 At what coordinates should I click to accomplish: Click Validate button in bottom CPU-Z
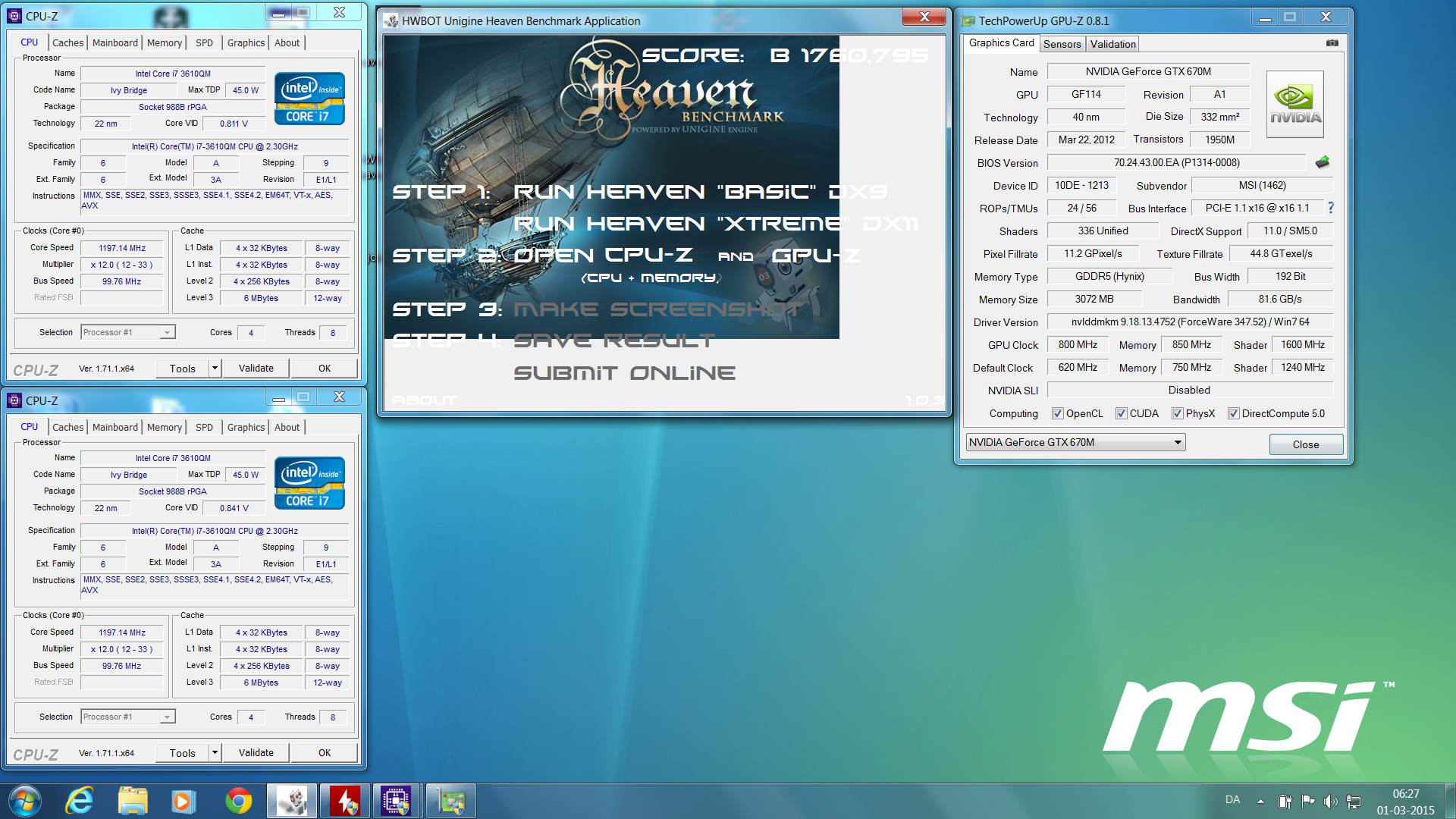pyautogui.click(x=256, y=753)
